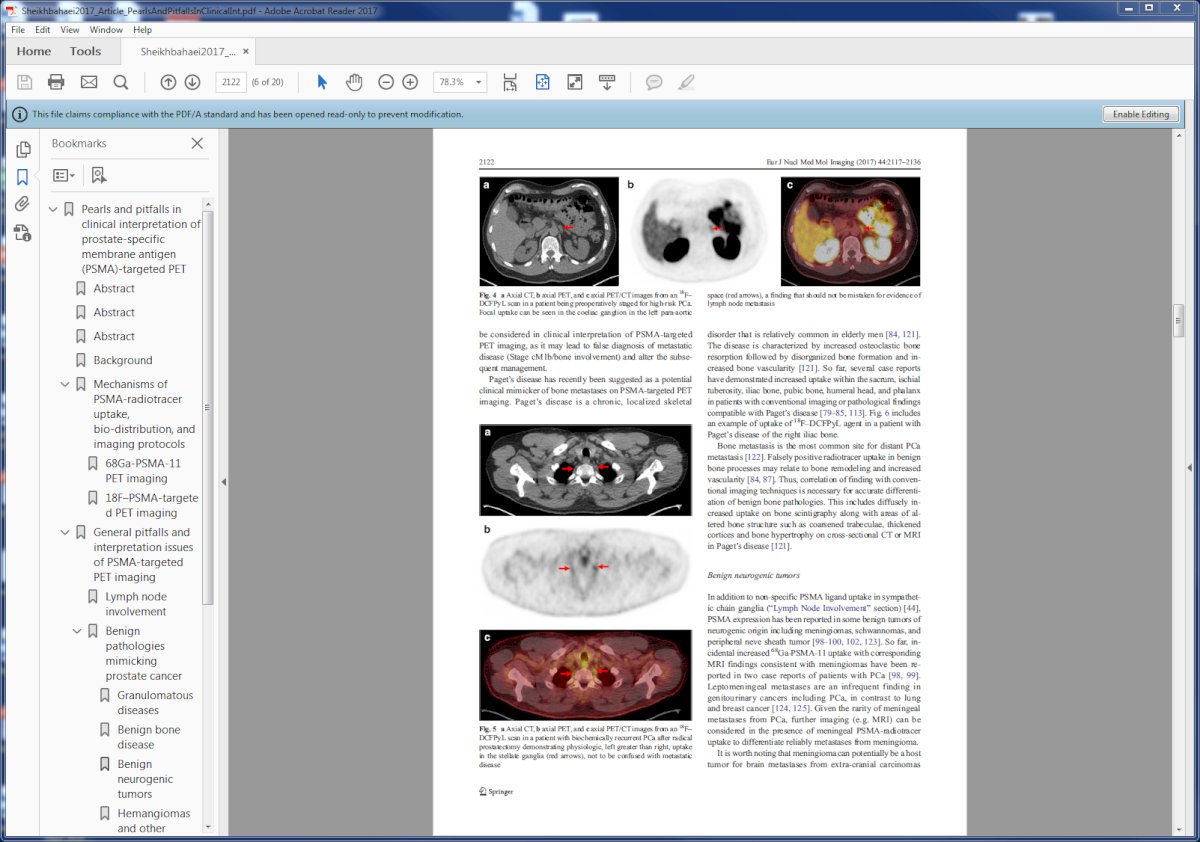The height and width of the screenshot is (842, 1200).
Task: Expand the right tools pane handle
Action: tap(1189, 467)
